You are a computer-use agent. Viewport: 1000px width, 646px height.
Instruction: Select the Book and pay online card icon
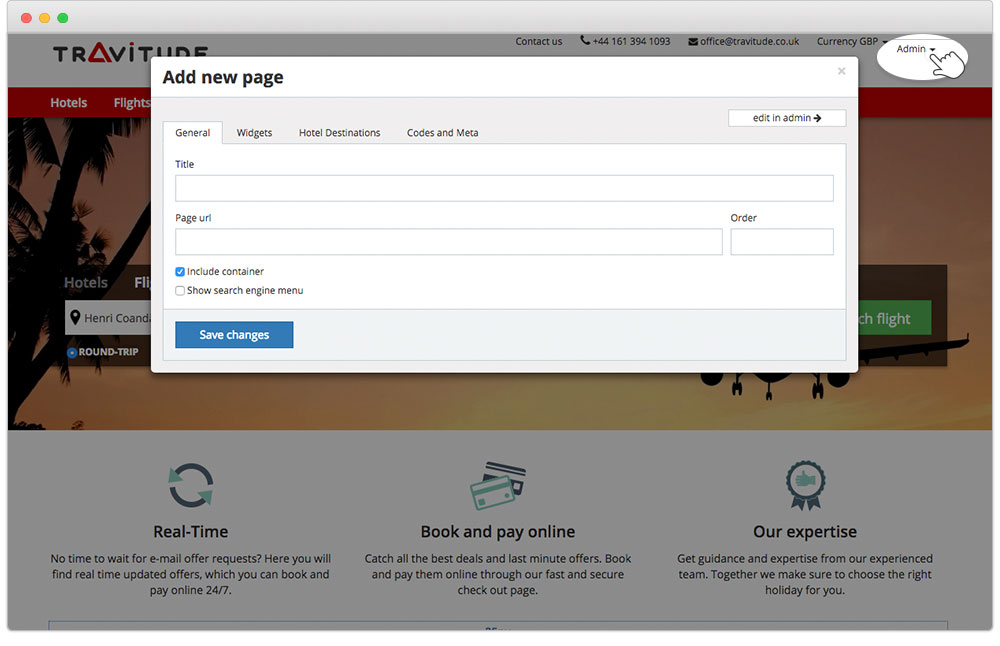pyautogui.click(x=497, y=484)
